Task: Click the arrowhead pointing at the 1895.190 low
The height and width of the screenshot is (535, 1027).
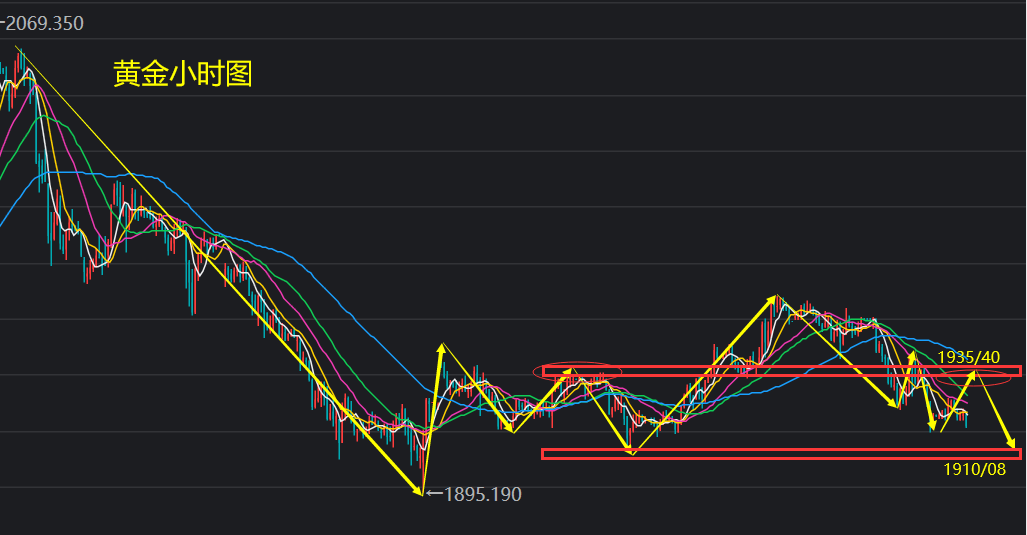Action: [420, 491]
